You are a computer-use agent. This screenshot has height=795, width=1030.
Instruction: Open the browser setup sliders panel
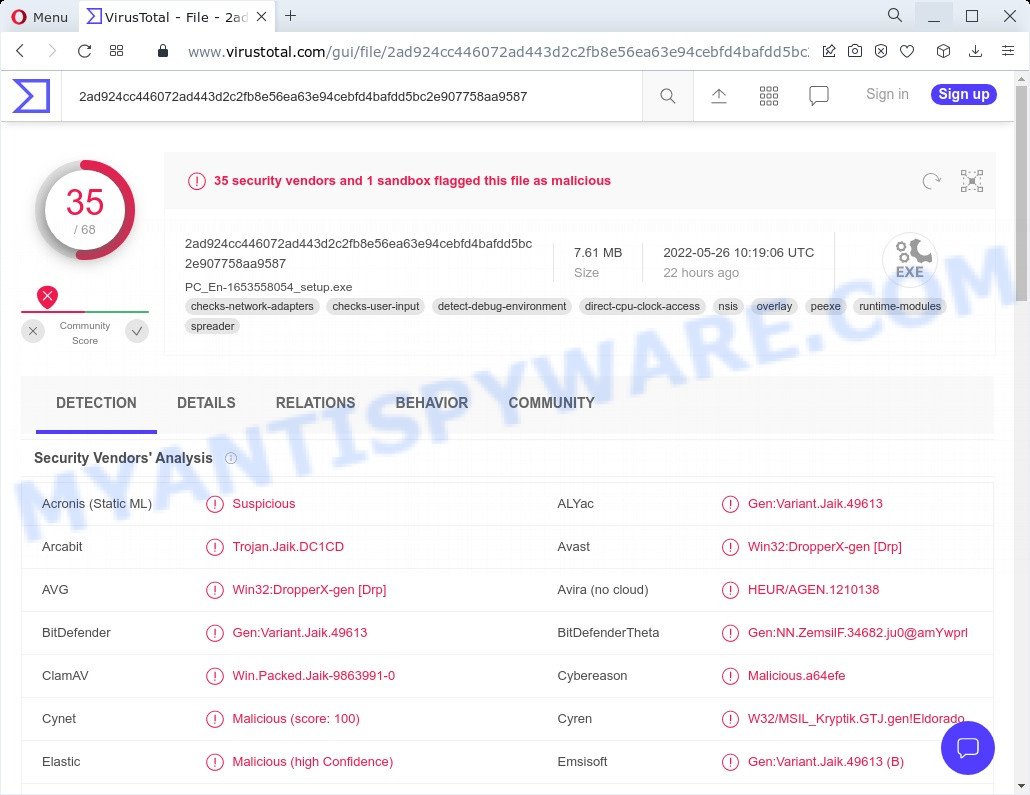1006,50
